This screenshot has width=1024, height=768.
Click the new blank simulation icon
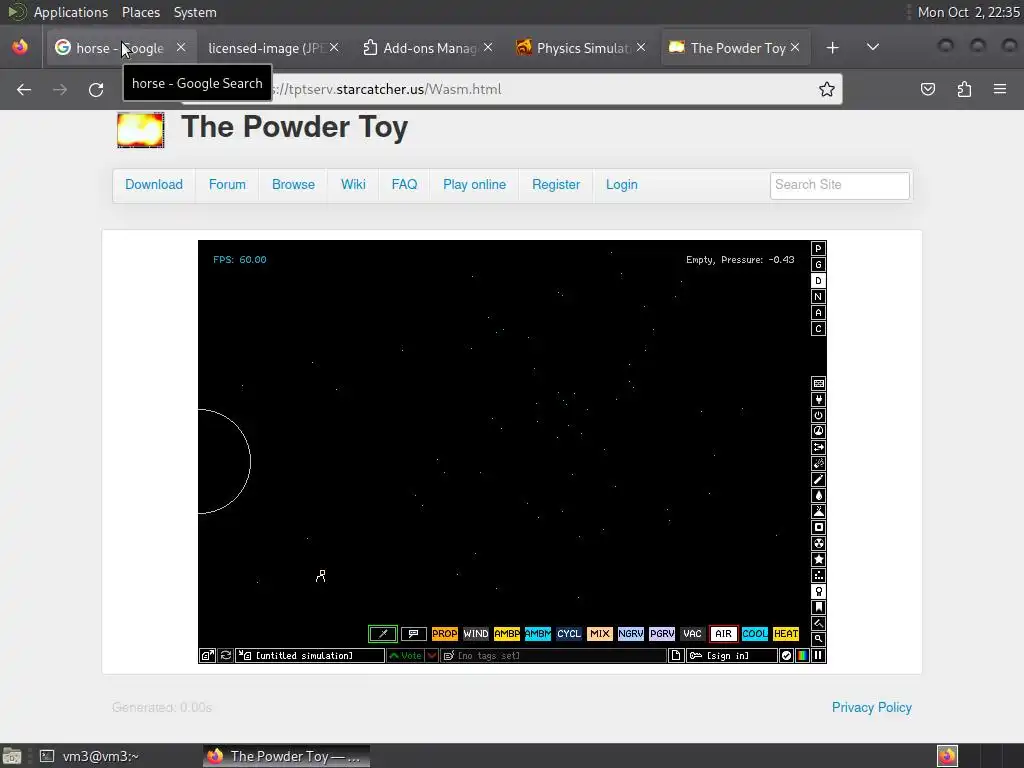[677, 655]
